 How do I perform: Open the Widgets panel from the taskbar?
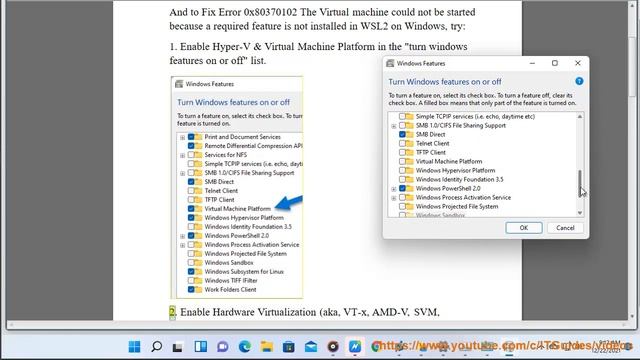point(200,347)
